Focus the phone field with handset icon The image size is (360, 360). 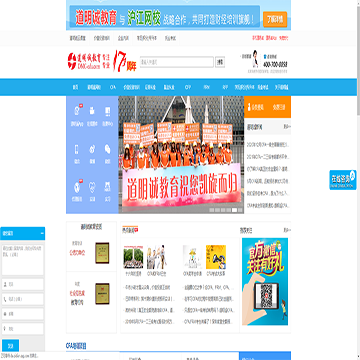click(23, 299)
